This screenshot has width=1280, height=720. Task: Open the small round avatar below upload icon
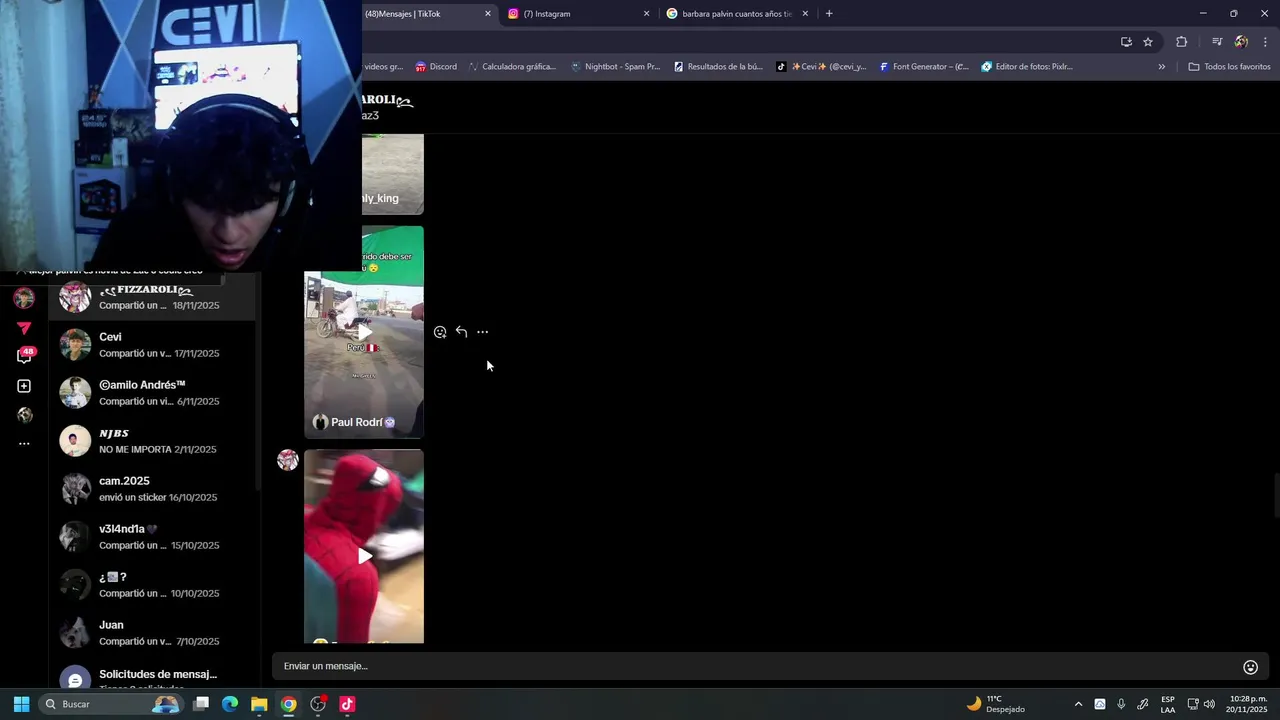24,415
